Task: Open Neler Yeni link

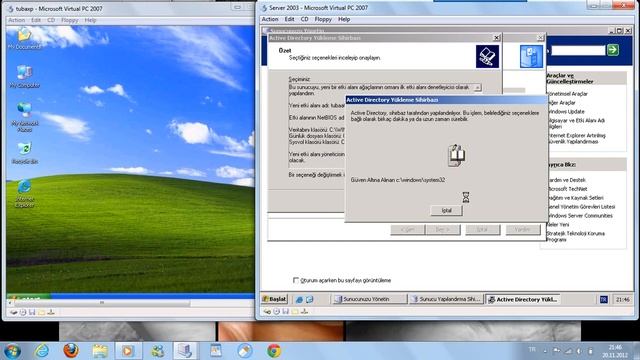Action: click(x=558, y=224)
